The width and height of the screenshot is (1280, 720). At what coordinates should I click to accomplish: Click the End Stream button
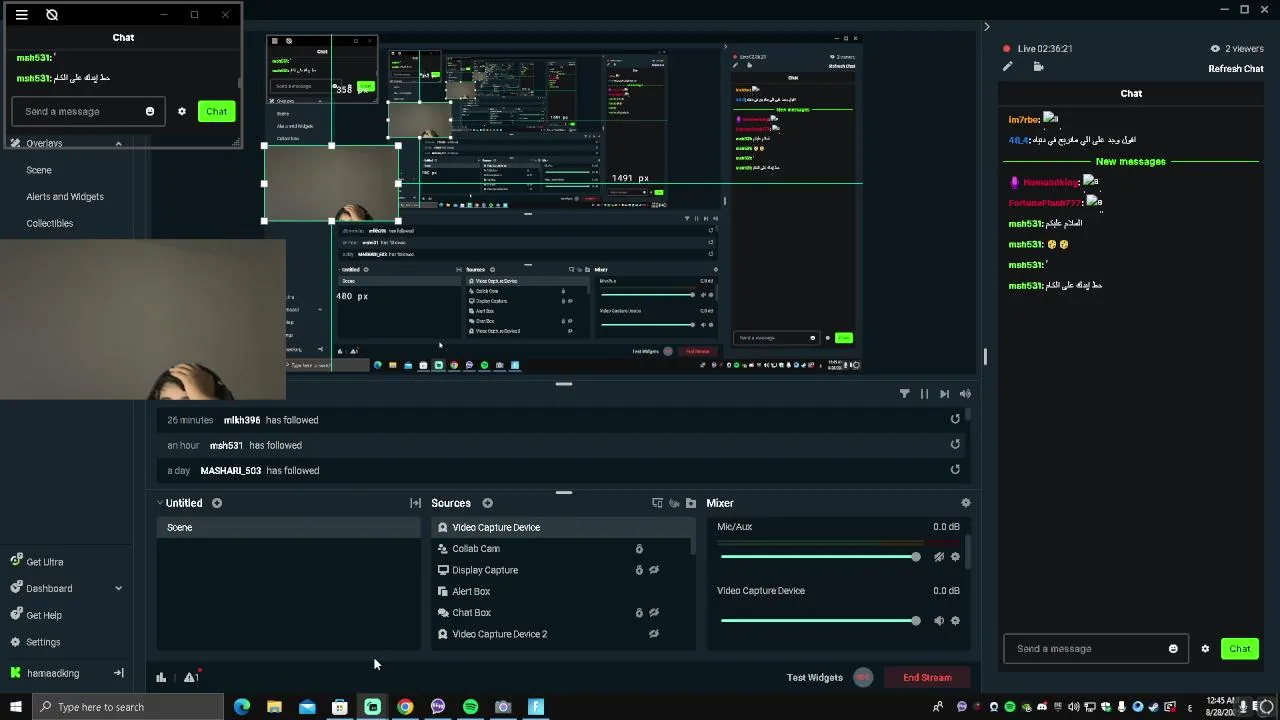(927, 677)
